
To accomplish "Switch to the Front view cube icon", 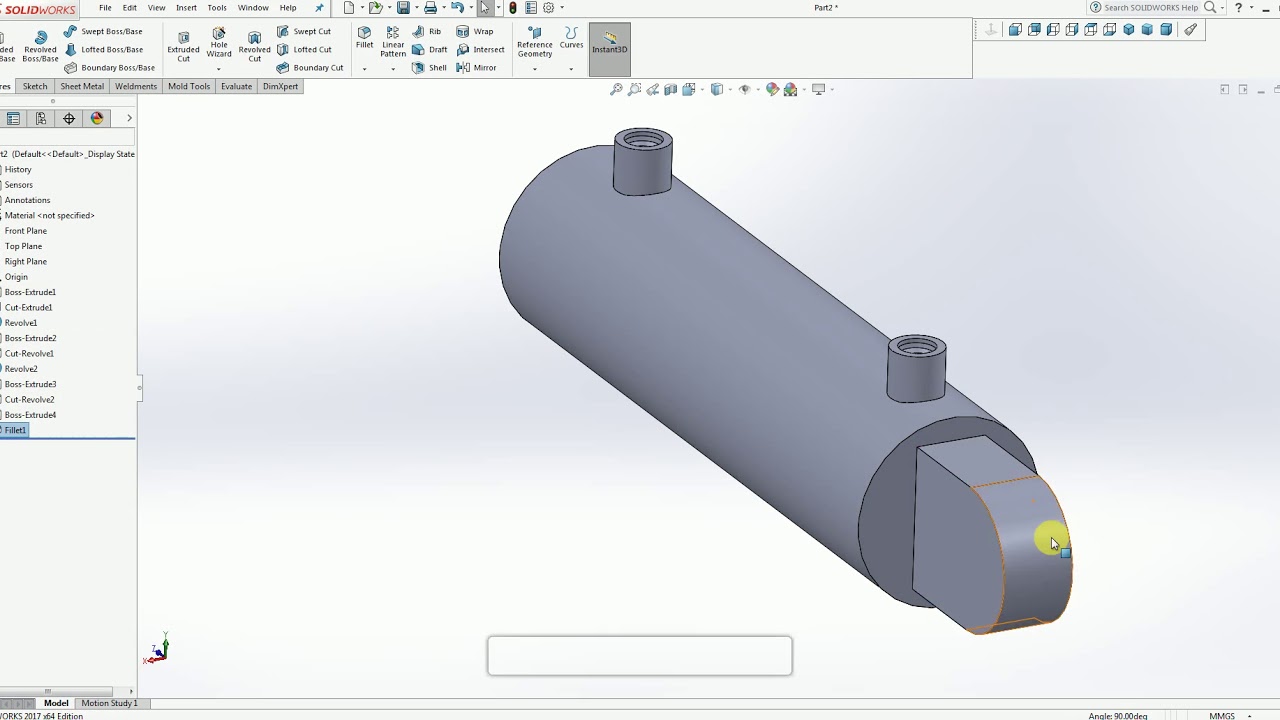I will coord(1015,30).
